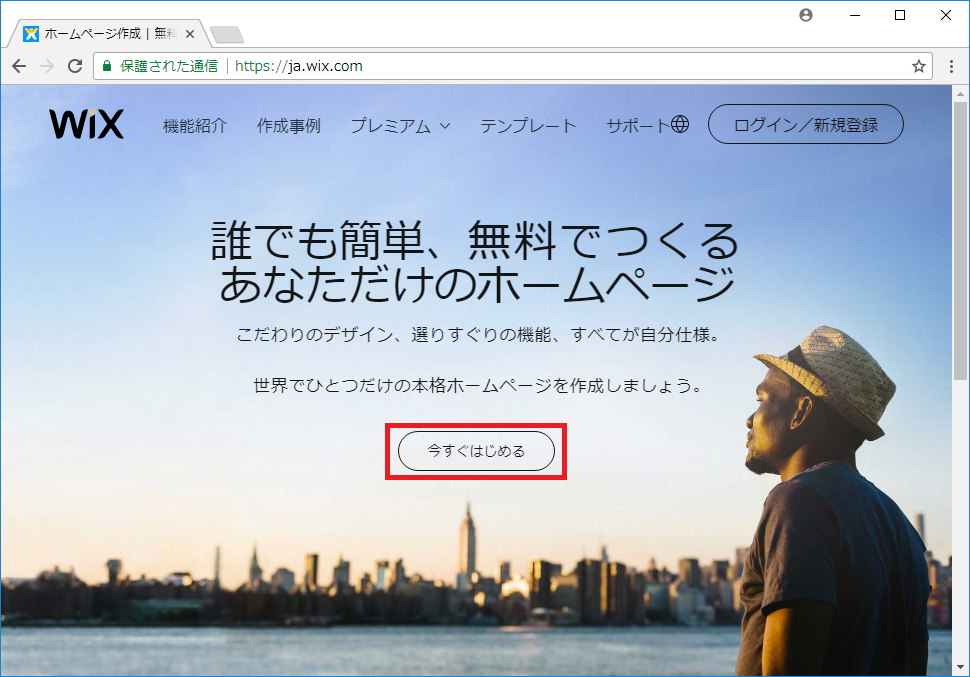970x677 pixels.
Task: Bookmark this page with the star icon
Action: click(919, 66)
